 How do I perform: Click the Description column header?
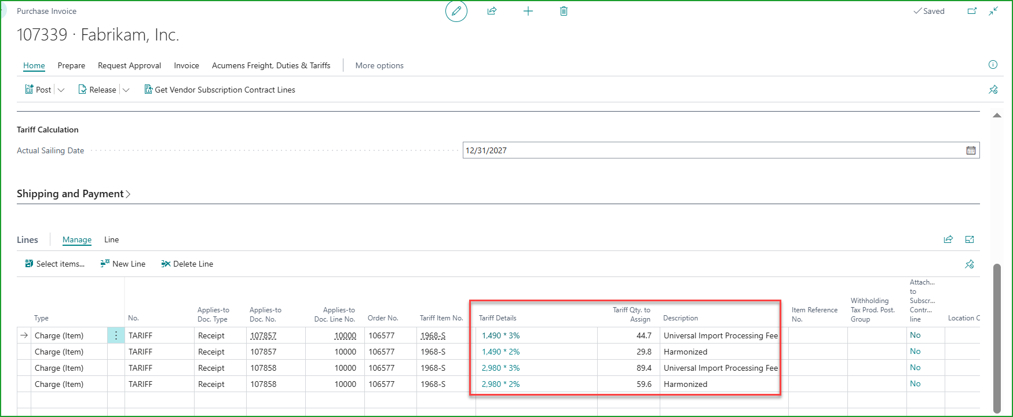coord(681,318)
